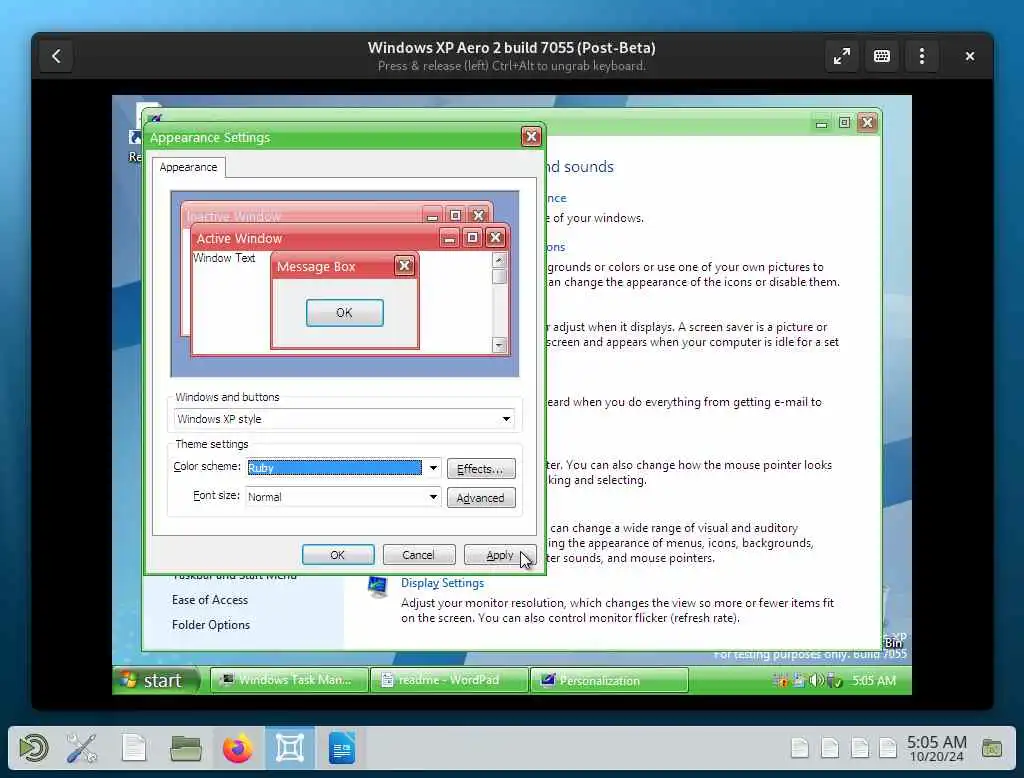Select the Appearance tab
The image size is (1024, 778).
pos(188,167)
